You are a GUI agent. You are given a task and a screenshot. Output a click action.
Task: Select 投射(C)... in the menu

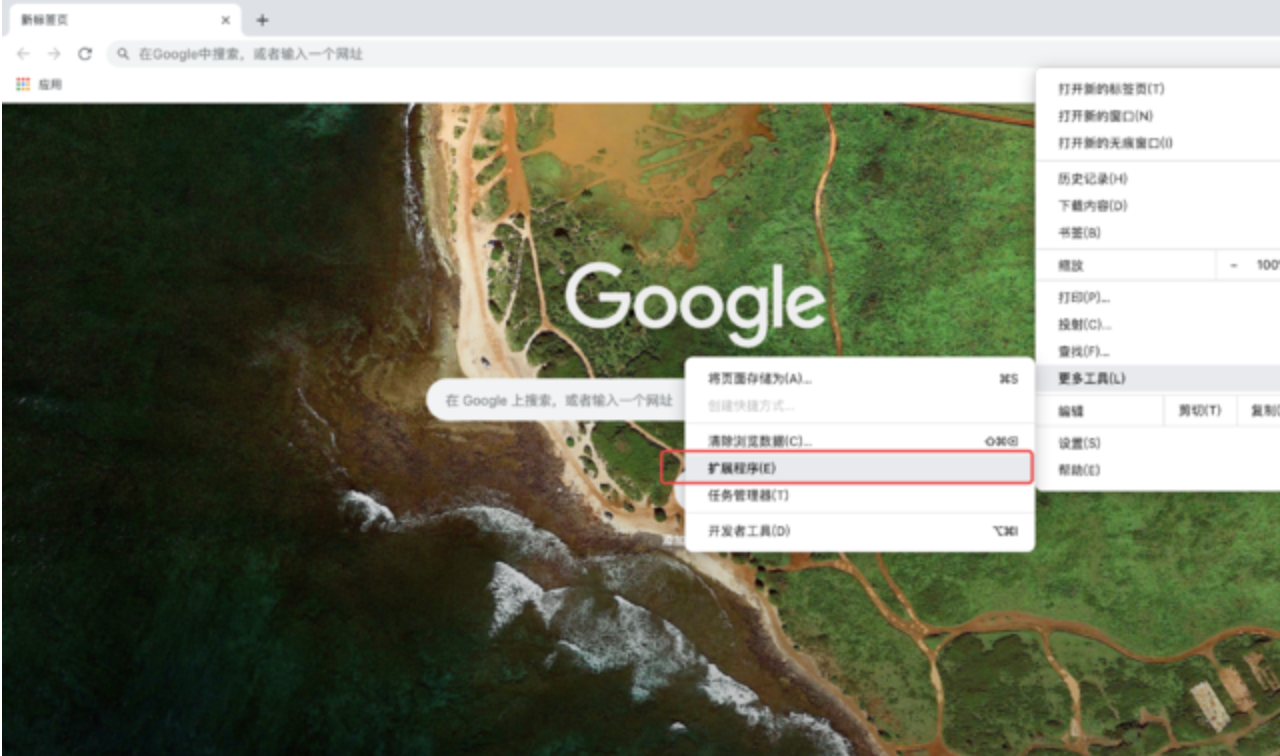click(x=1158, y=325)
